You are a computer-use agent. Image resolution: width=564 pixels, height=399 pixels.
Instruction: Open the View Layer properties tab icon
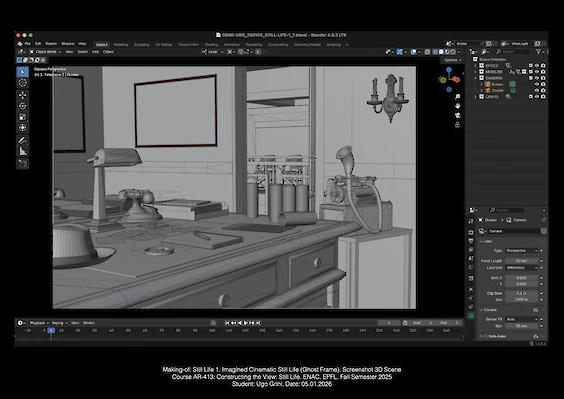(x=471, y=249)
